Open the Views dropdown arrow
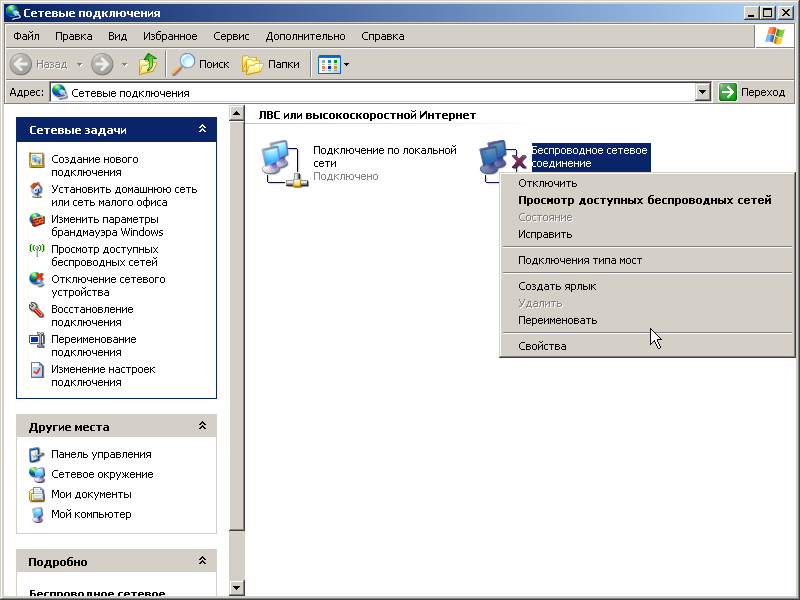 pyautogui.click(x=346, y=65)
